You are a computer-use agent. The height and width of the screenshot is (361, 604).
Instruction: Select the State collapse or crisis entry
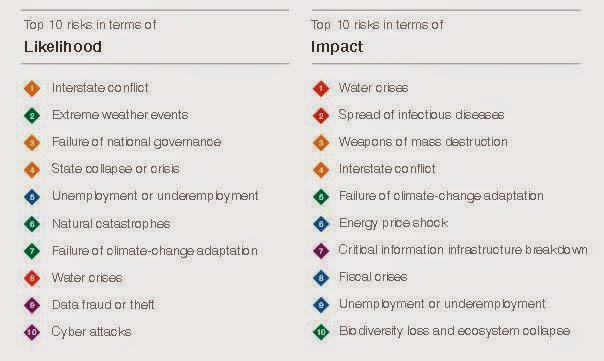coord(115,169)
